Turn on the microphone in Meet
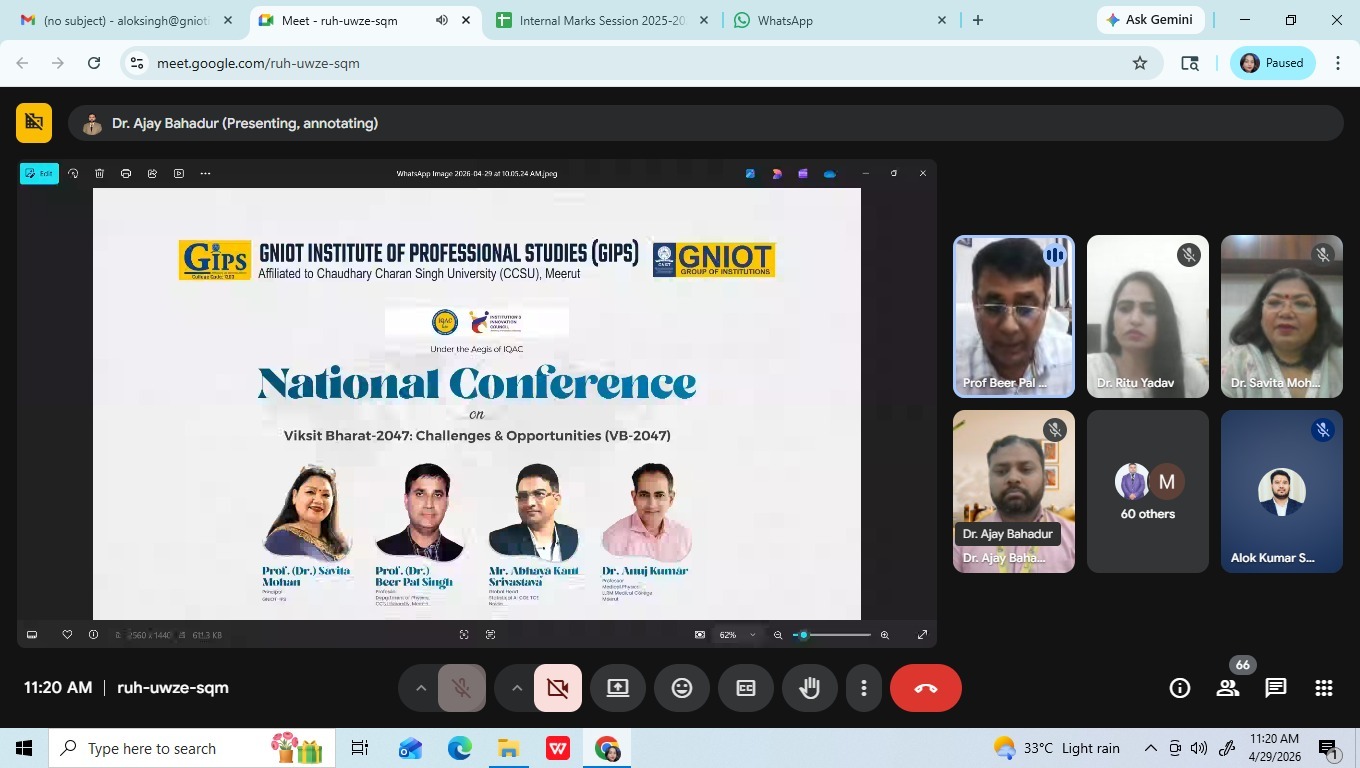 pyautogui.click(x=462, y=688)
